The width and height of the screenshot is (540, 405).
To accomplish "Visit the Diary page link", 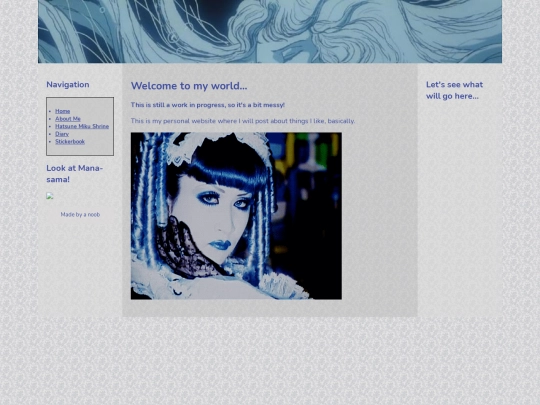I will coord(62,134).
